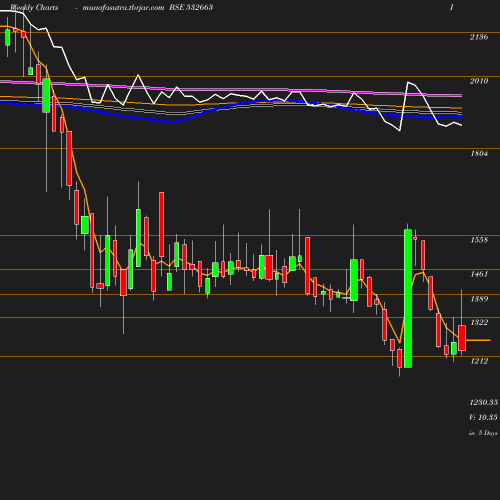The image size is (500, 500).
Task: Click the 1212 price level label
Action: (x=479, y=361)
